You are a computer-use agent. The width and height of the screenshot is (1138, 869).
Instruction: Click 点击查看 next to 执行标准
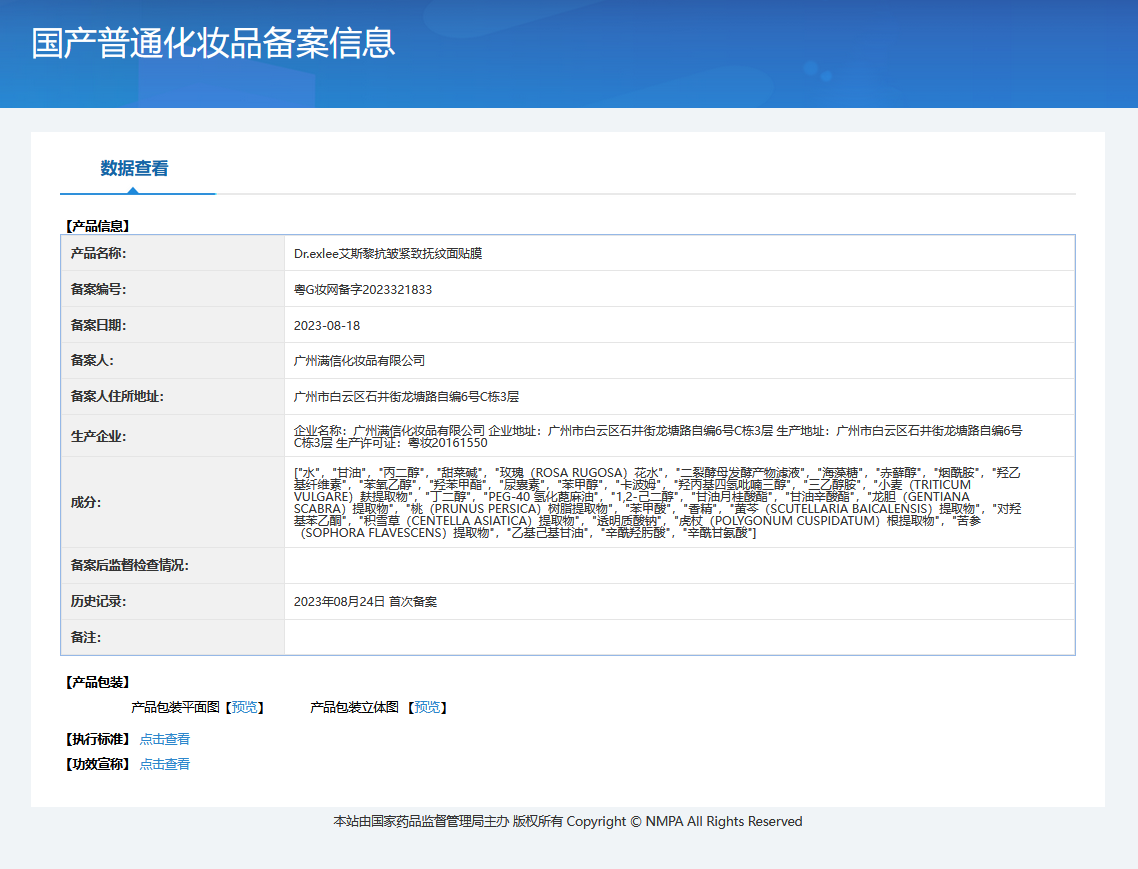pyautogui.click(x=165, y=739)
